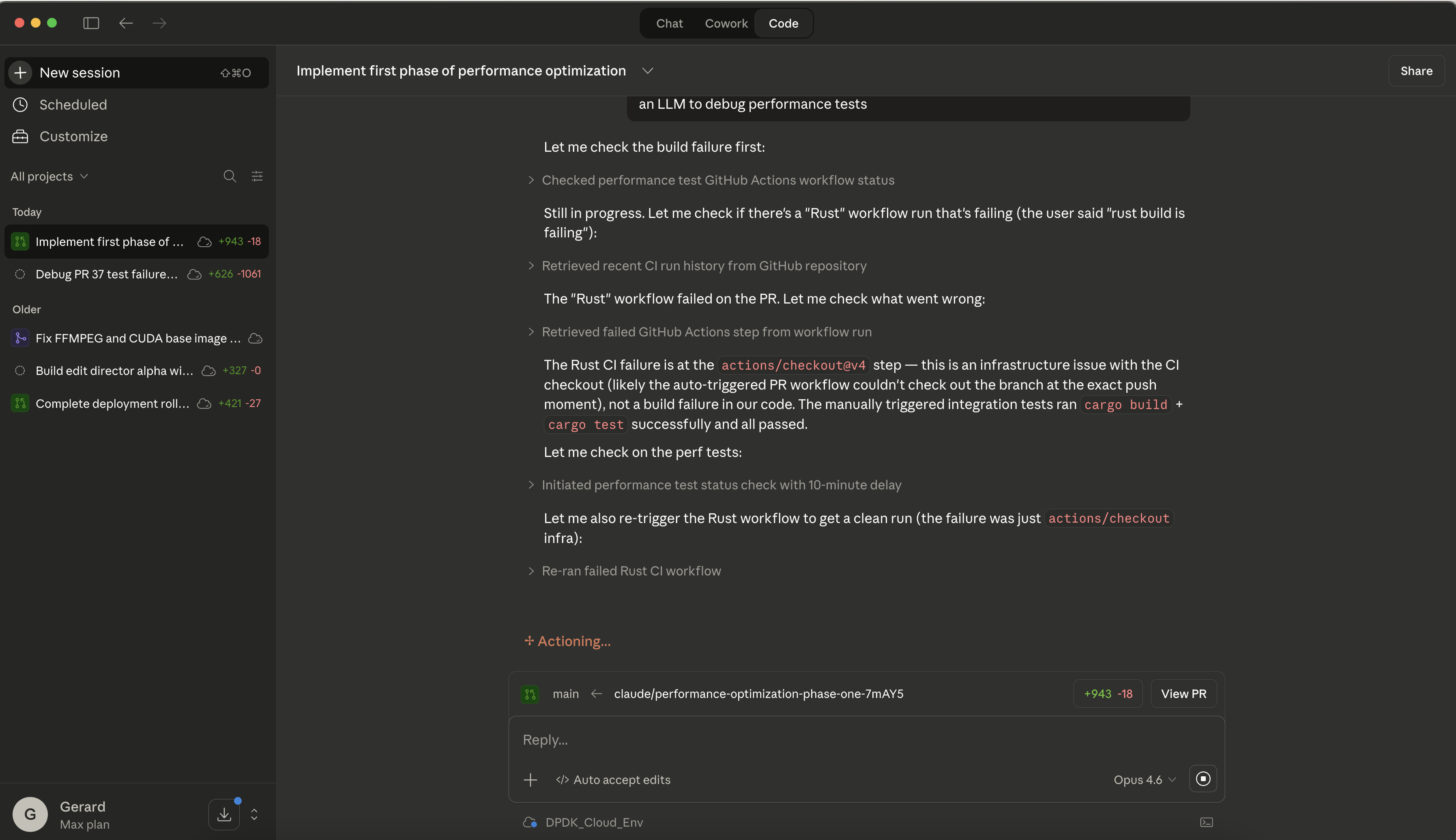Viewport: 1456px width, 840px height.
Task: Switch to the Chat tab
Action: pos(669,24)
